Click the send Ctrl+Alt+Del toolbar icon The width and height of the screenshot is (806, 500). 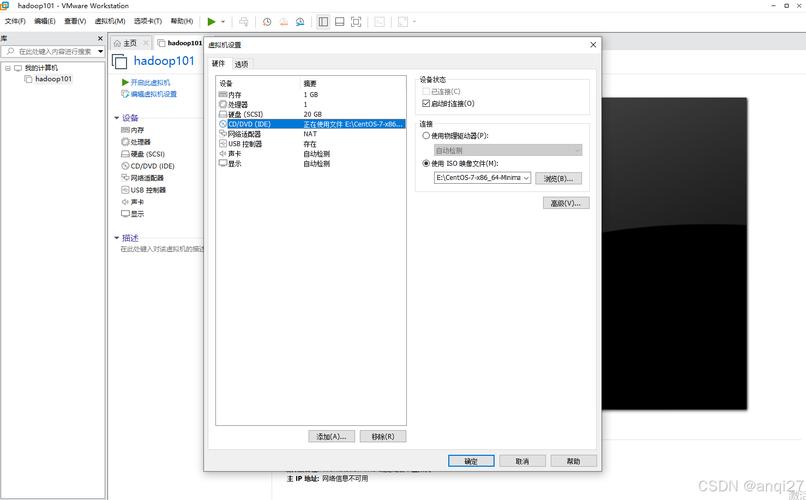pos(244,22)
